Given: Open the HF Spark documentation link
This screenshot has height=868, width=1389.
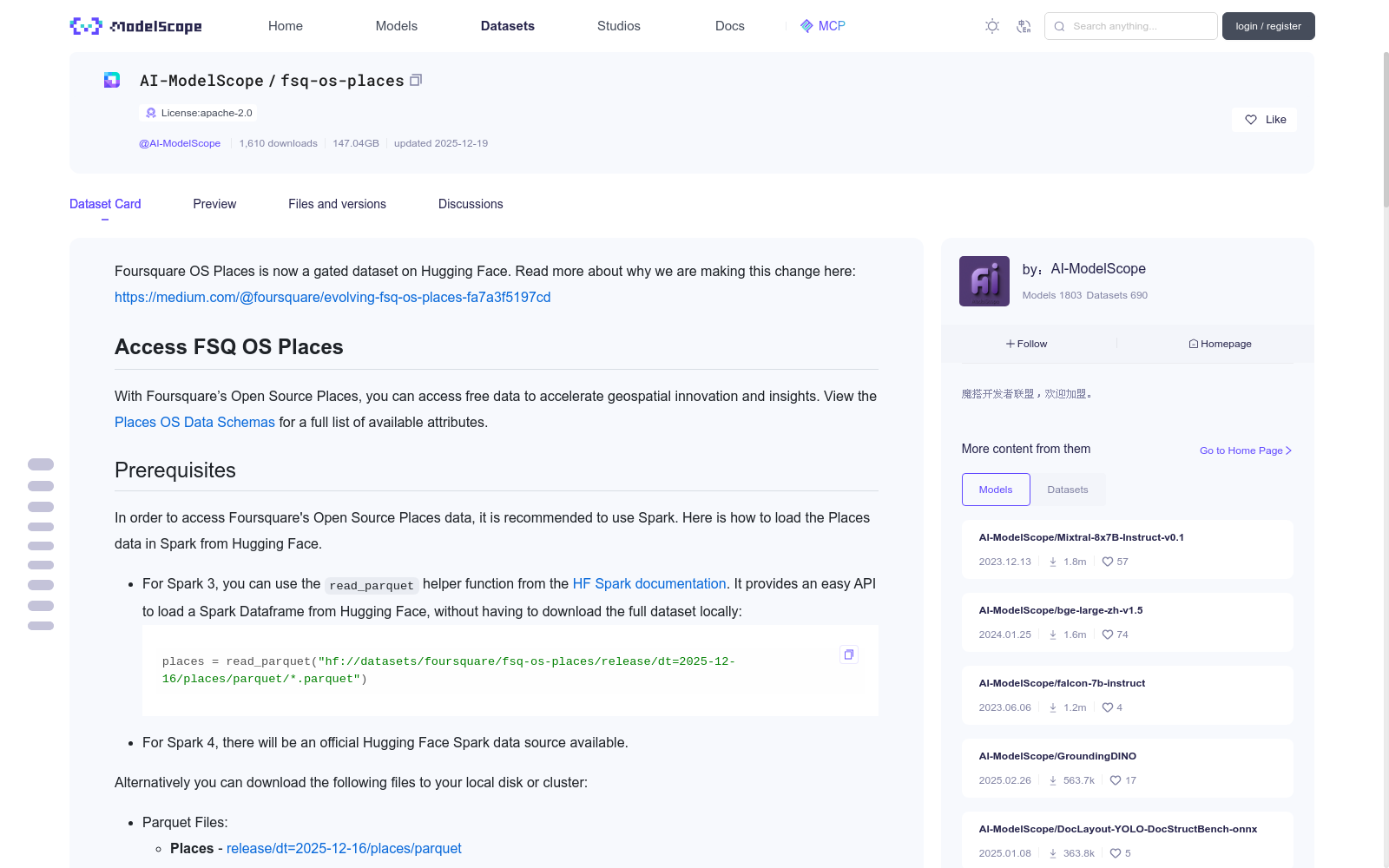Looking at the screenshot, I should point(649,583).
